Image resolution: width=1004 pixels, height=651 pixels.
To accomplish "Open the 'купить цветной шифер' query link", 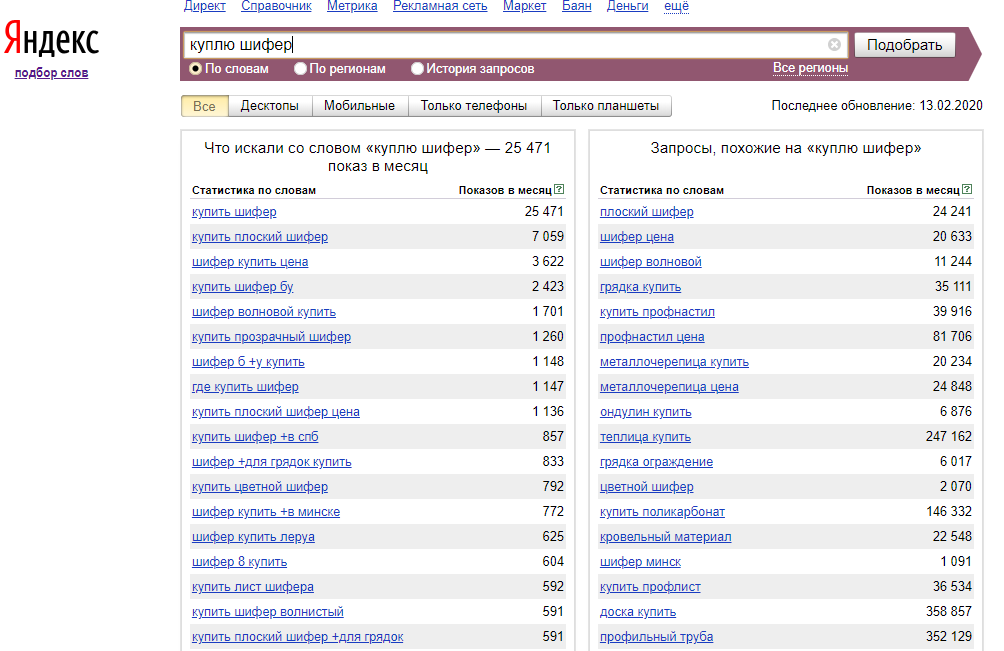I will click(260, 486).
